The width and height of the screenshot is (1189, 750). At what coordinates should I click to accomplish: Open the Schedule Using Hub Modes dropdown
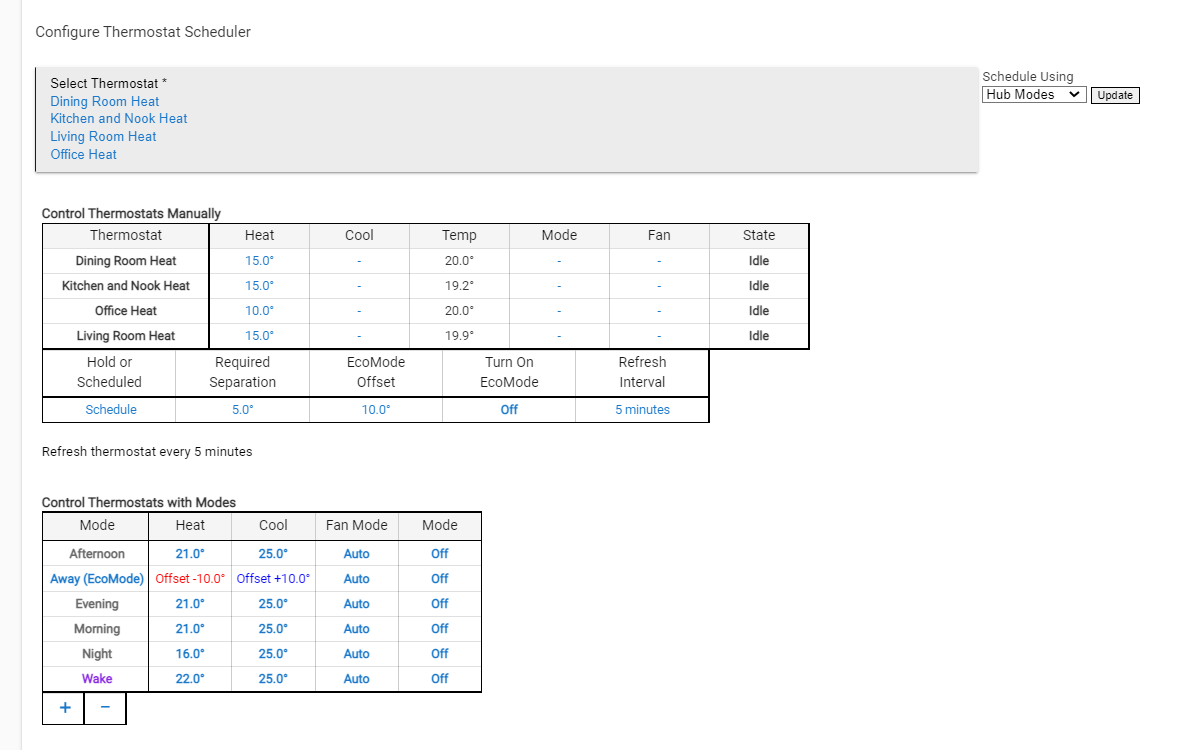coord(1033,94)
